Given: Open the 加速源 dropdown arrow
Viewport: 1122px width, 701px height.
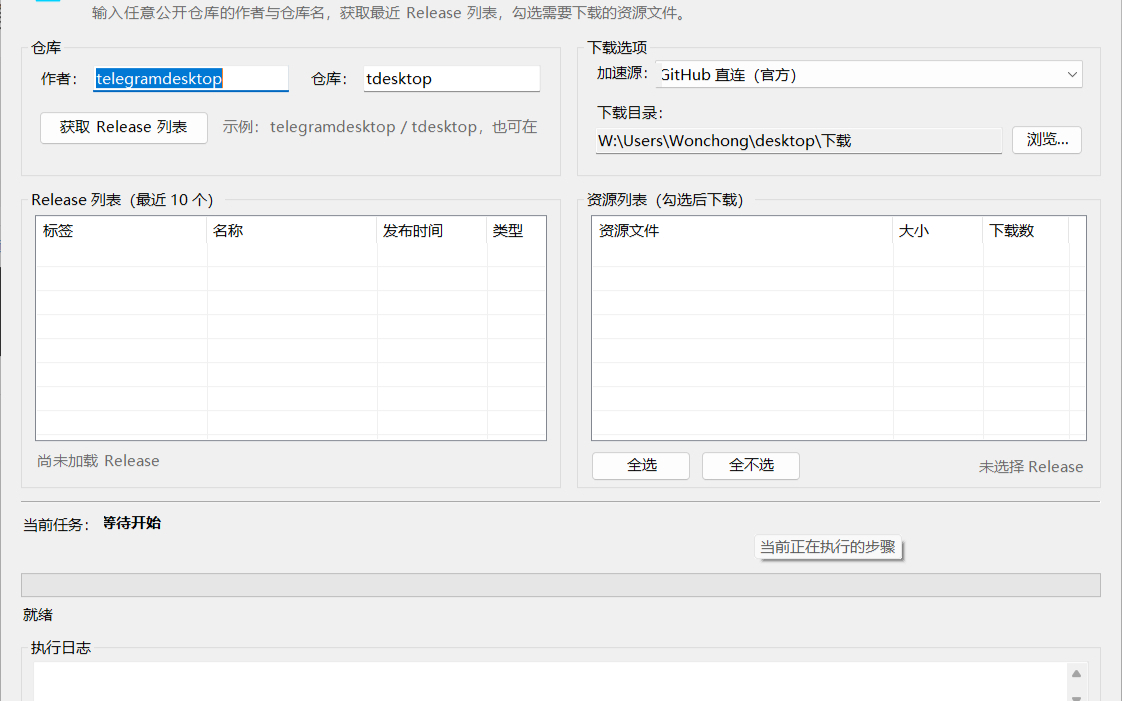Looking at the screenshot, I should point(1072,74).
